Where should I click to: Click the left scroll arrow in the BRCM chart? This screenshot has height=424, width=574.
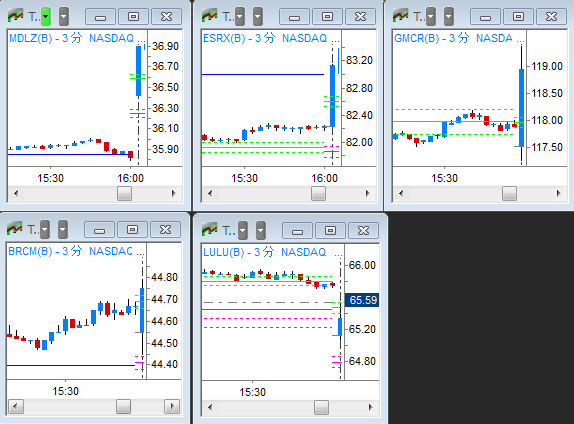15,406
